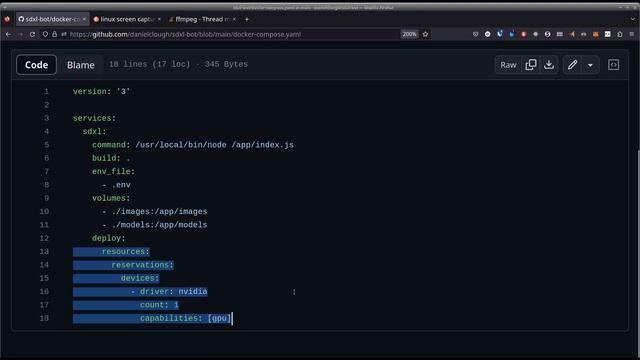Image resolution: width=640 pixels, height=360 pixels.
Task: Close the ffmpeg Thread tab
Action: tap(234, 19)
